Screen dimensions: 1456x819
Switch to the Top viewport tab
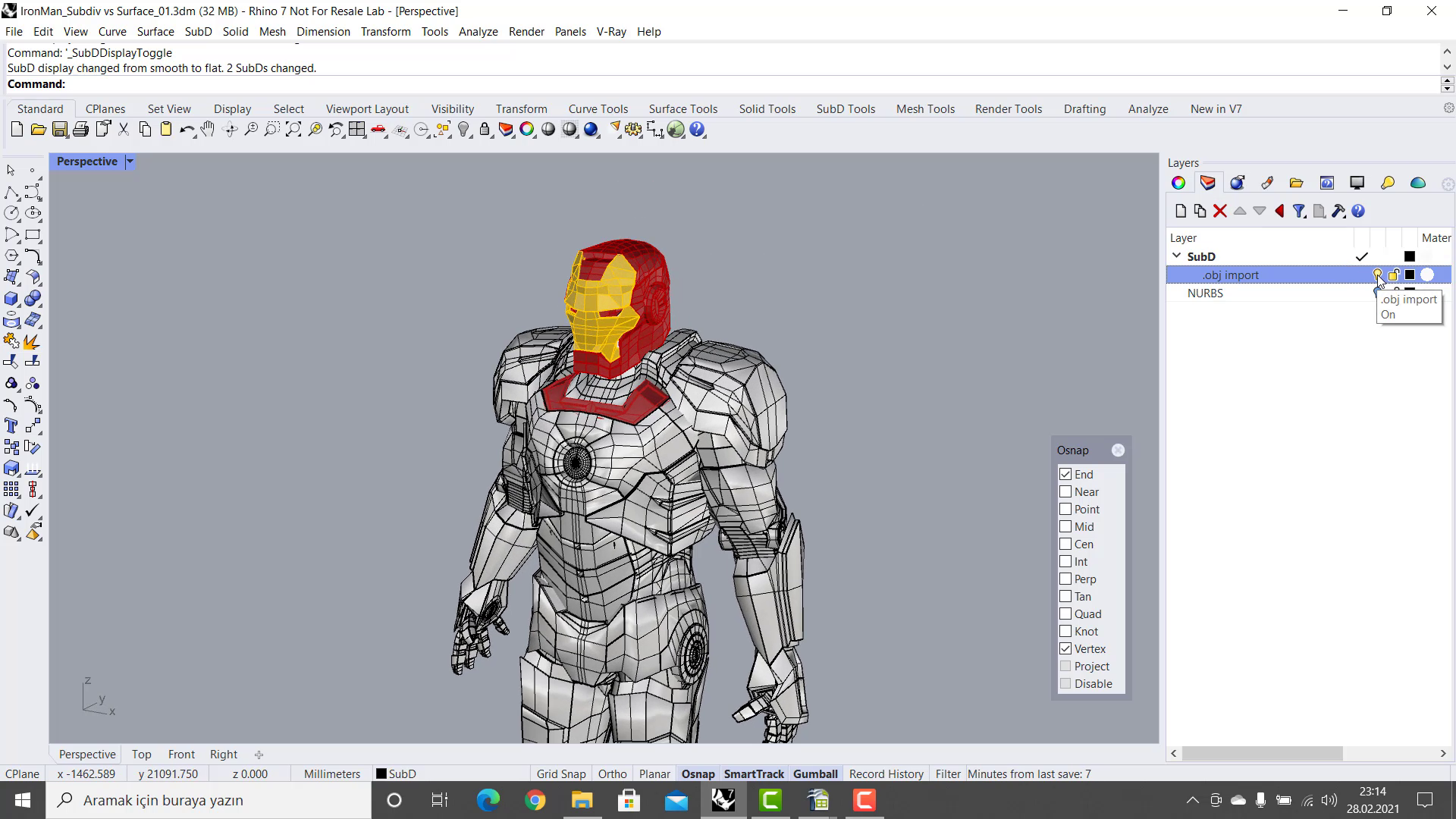pos(141,755)
